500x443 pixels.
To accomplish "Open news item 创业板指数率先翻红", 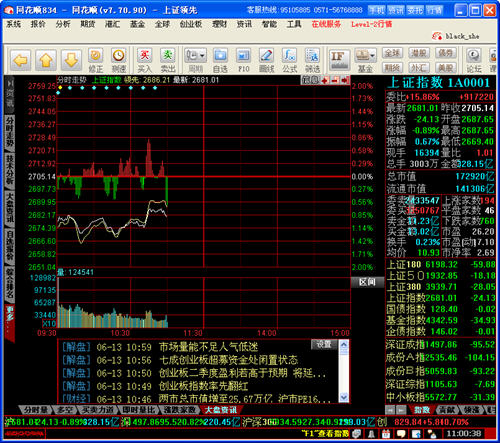I will pyautogui.click(x=204, y=386).
